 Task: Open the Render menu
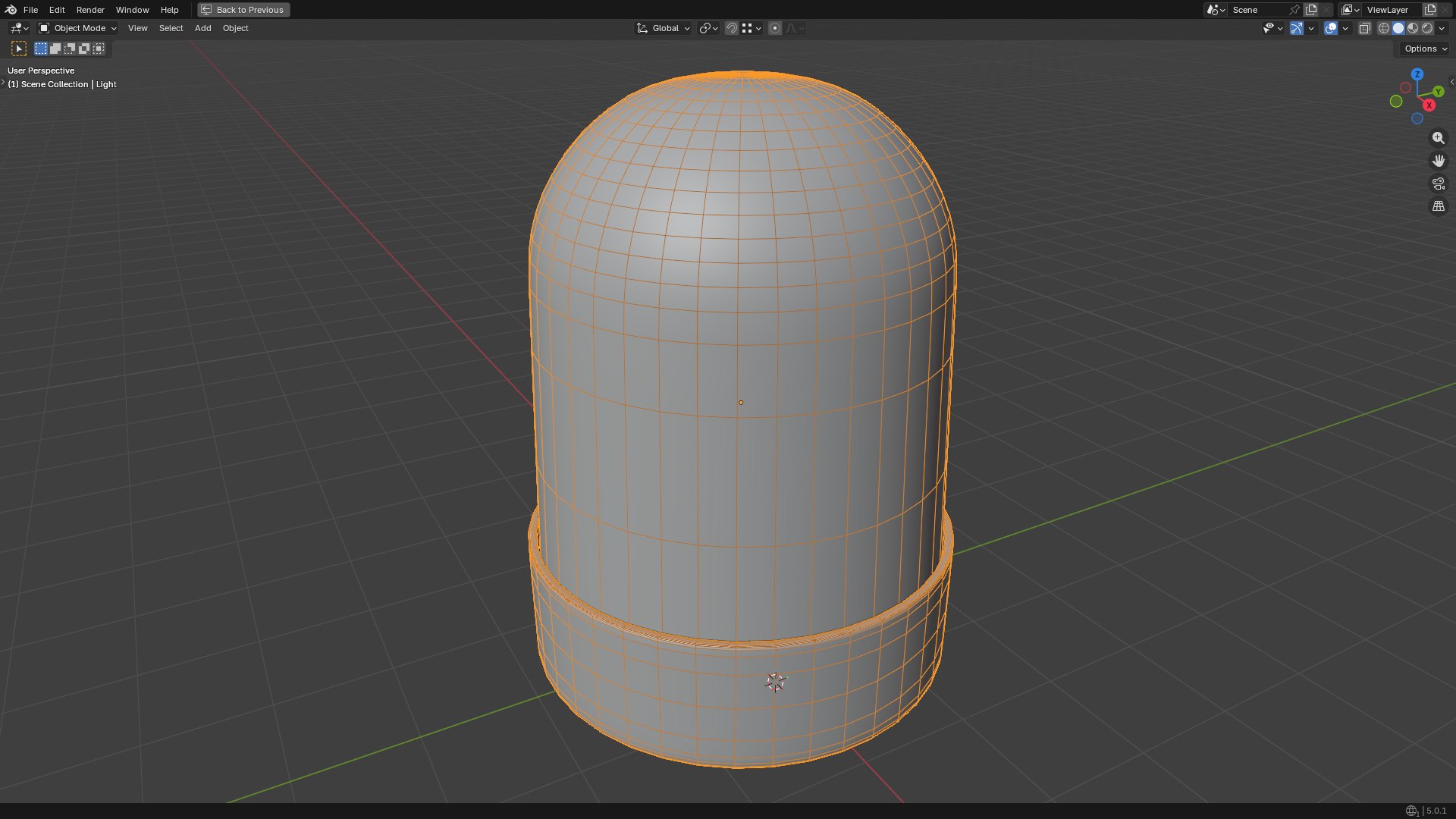[x=90, y=10]
